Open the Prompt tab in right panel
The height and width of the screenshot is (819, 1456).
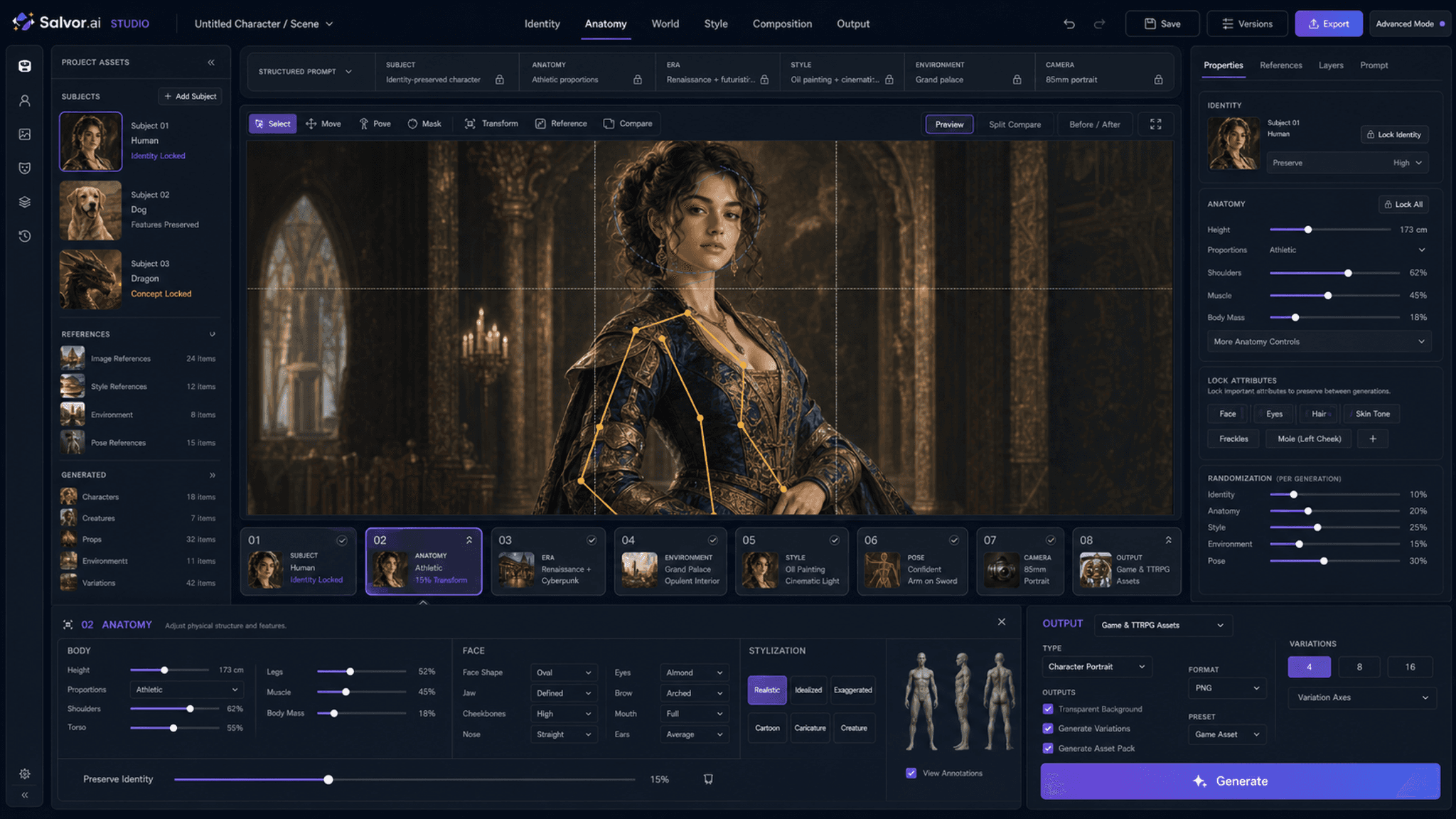1374,65
